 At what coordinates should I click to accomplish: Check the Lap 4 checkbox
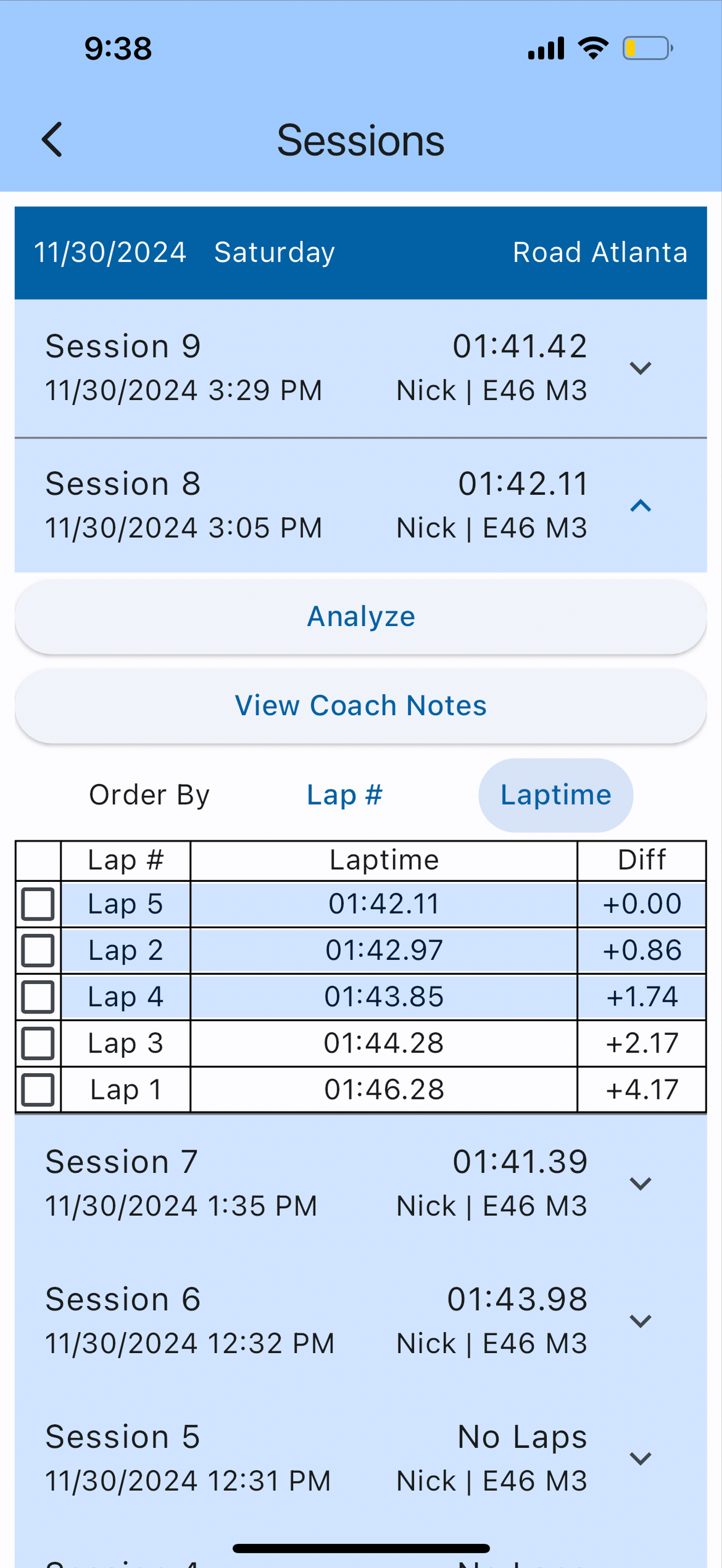[x=38, y=997]
